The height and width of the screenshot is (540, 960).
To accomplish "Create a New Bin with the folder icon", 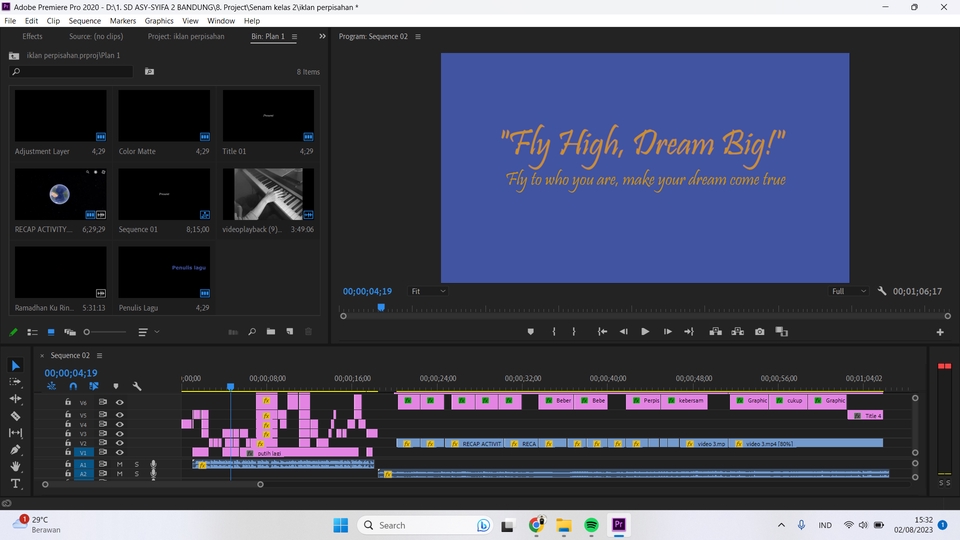I will pyautogui.click(x=271, y=332).
